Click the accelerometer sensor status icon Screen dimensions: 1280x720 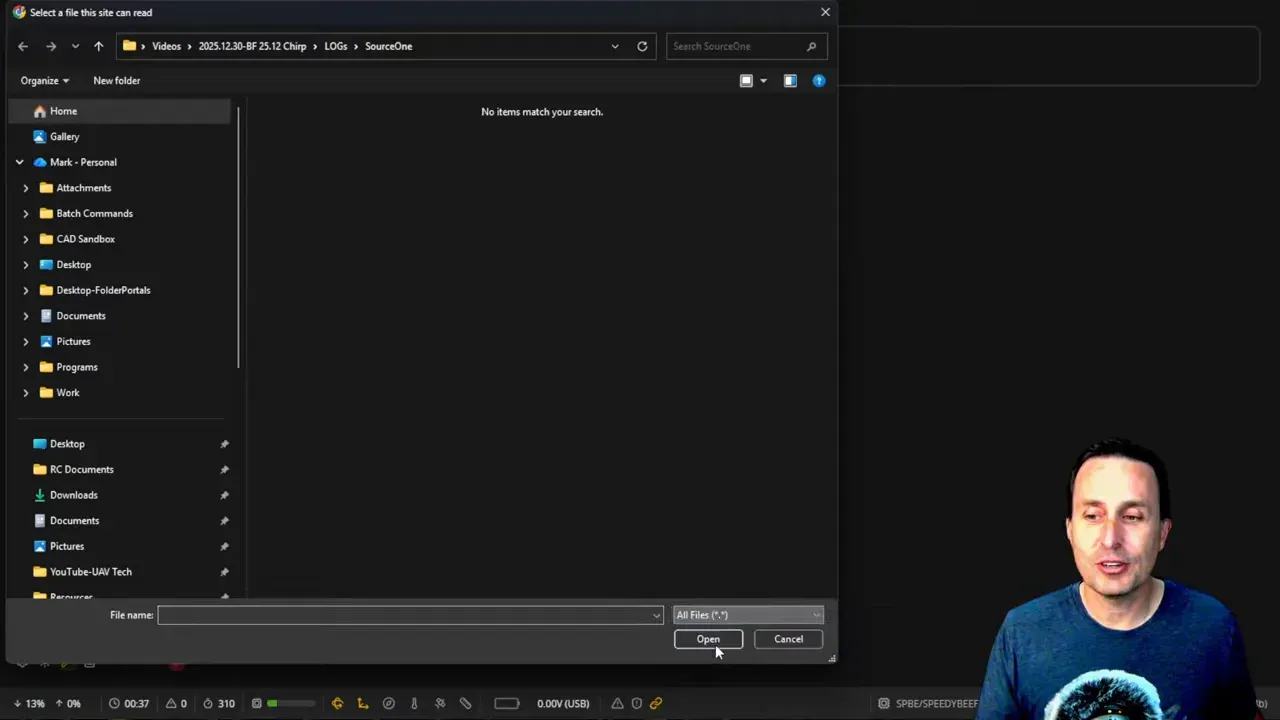coord(363,703)
